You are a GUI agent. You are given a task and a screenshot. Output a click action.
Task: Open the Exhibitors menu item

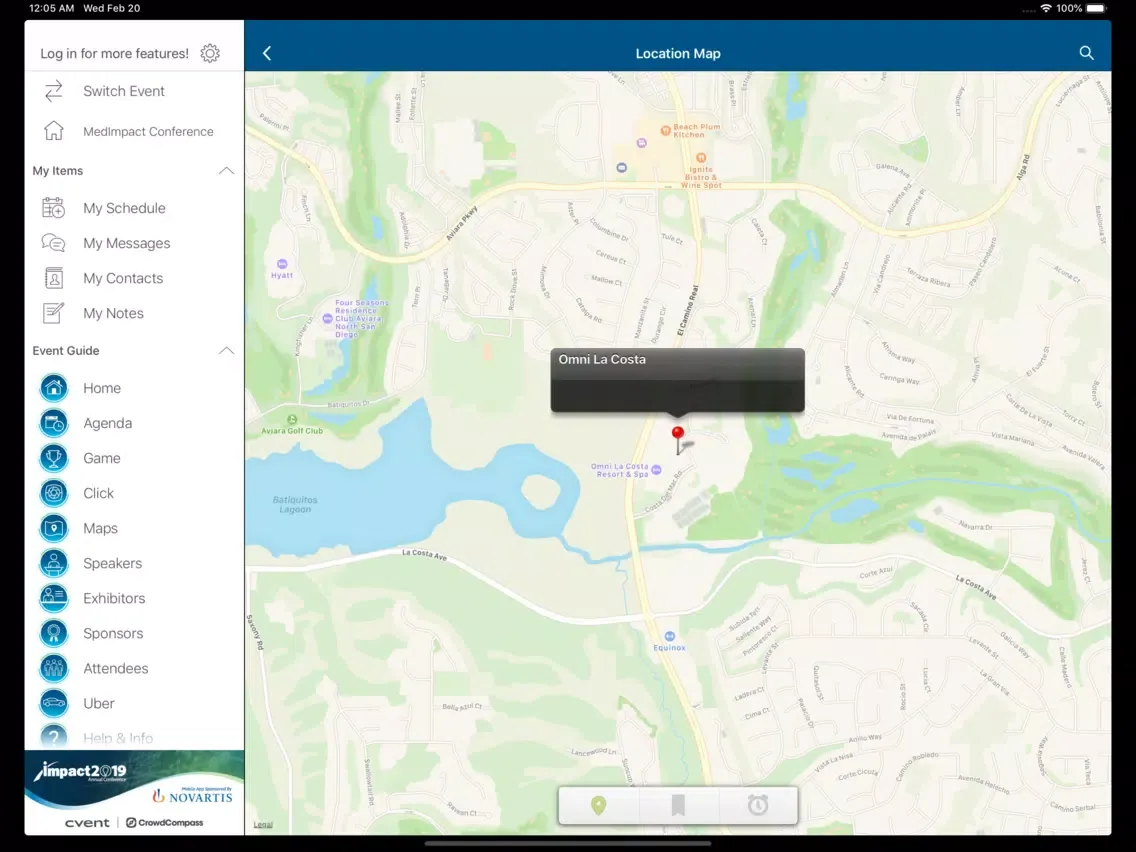[135, 598]
